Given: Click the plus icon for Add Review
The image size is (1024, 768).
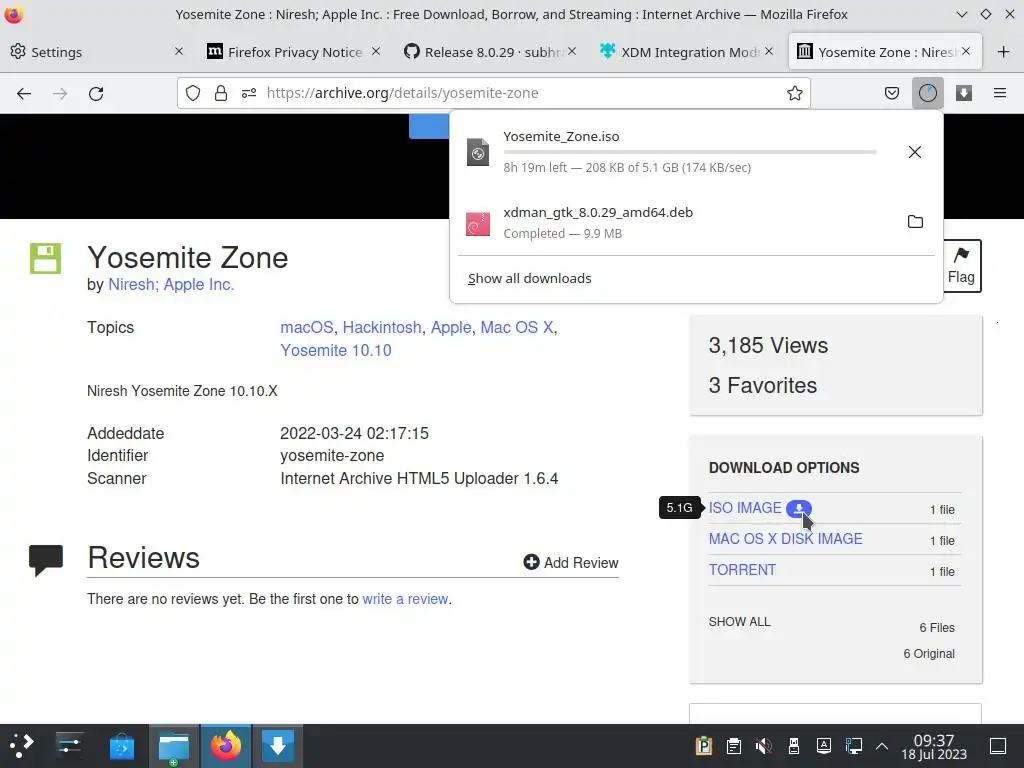Looking at the screenshot, I should (x=531, y=562).
